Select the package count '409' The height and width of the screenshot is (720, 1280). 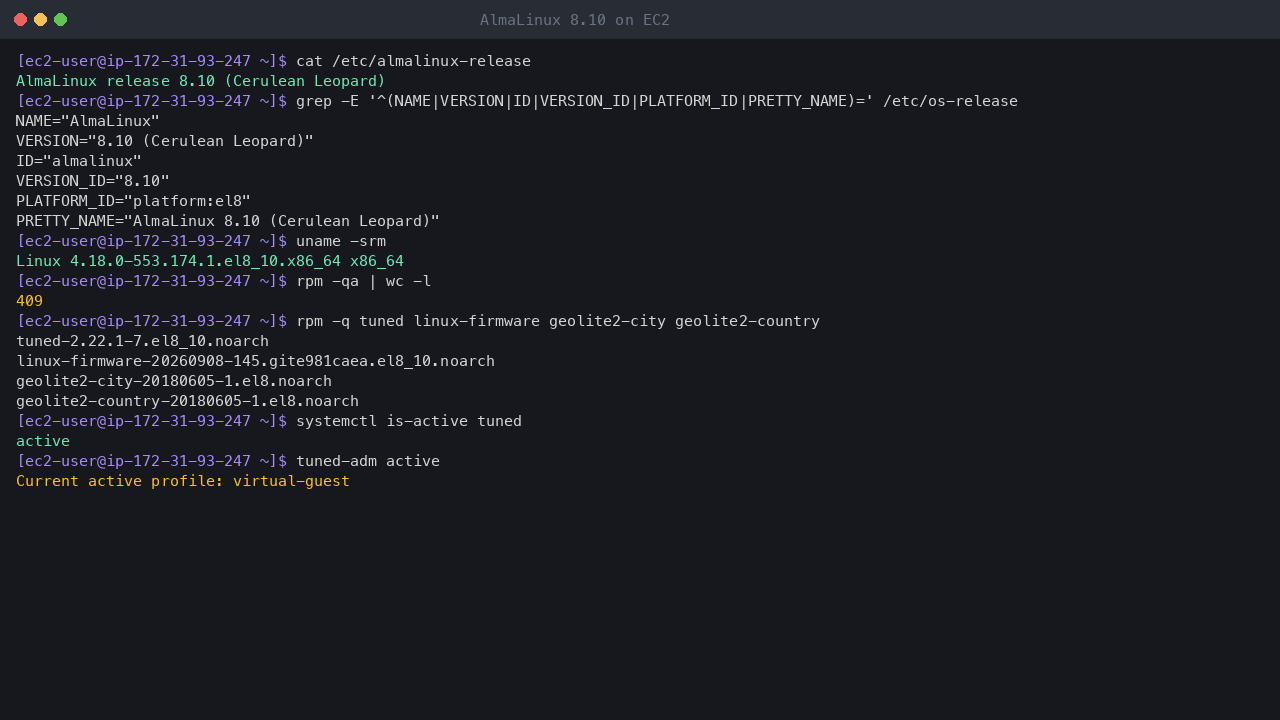(30, 301)
